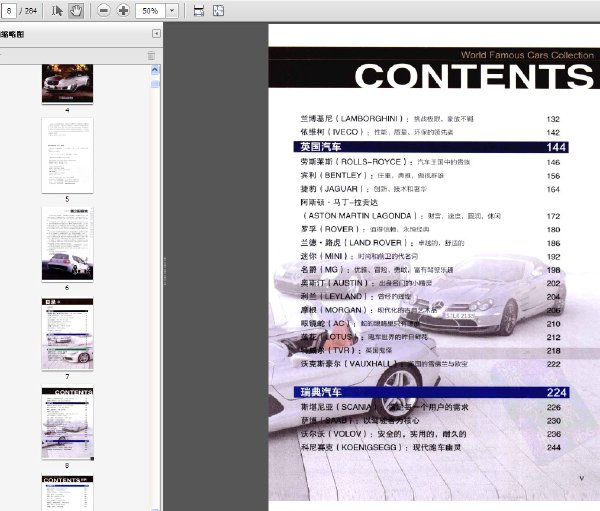Click the MG contents entry
This screenshot has height=511, width=600.
[377, 270]
